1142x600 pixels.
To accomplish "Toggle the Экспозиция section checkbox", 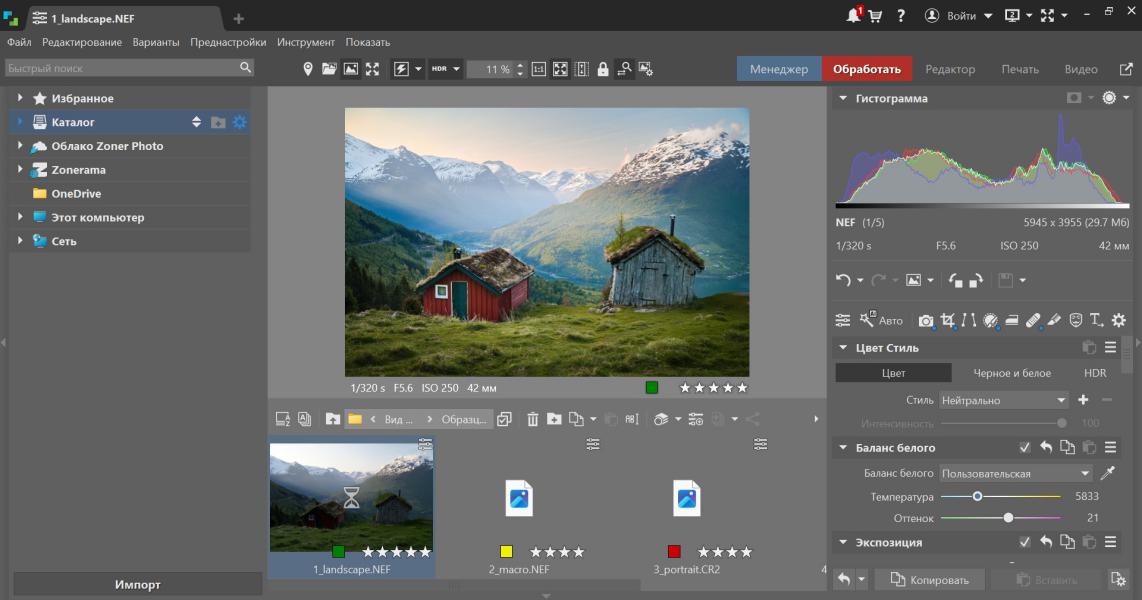I will [x=1024, y=542].
